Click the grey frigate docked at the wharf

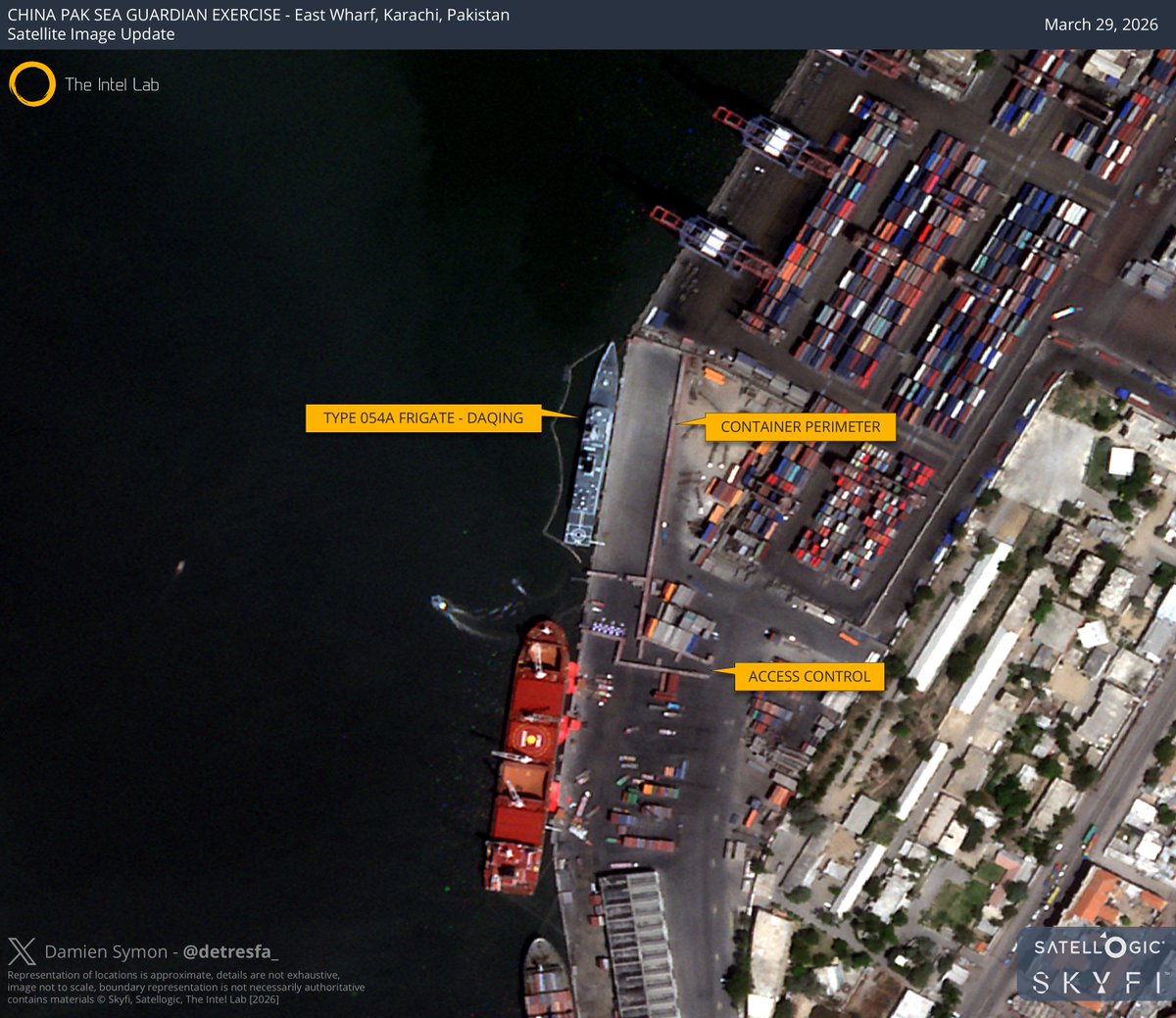point(592,446)
